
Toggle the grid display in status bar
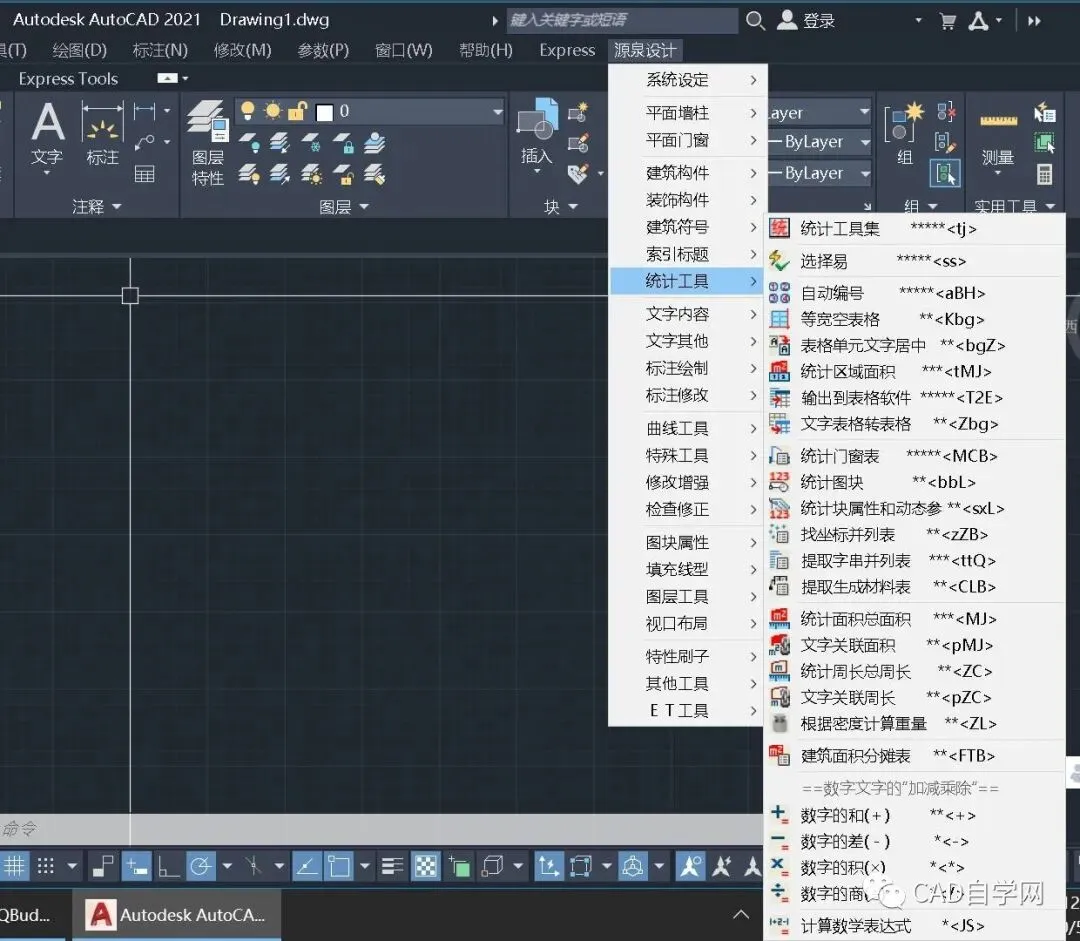(14, 866)
